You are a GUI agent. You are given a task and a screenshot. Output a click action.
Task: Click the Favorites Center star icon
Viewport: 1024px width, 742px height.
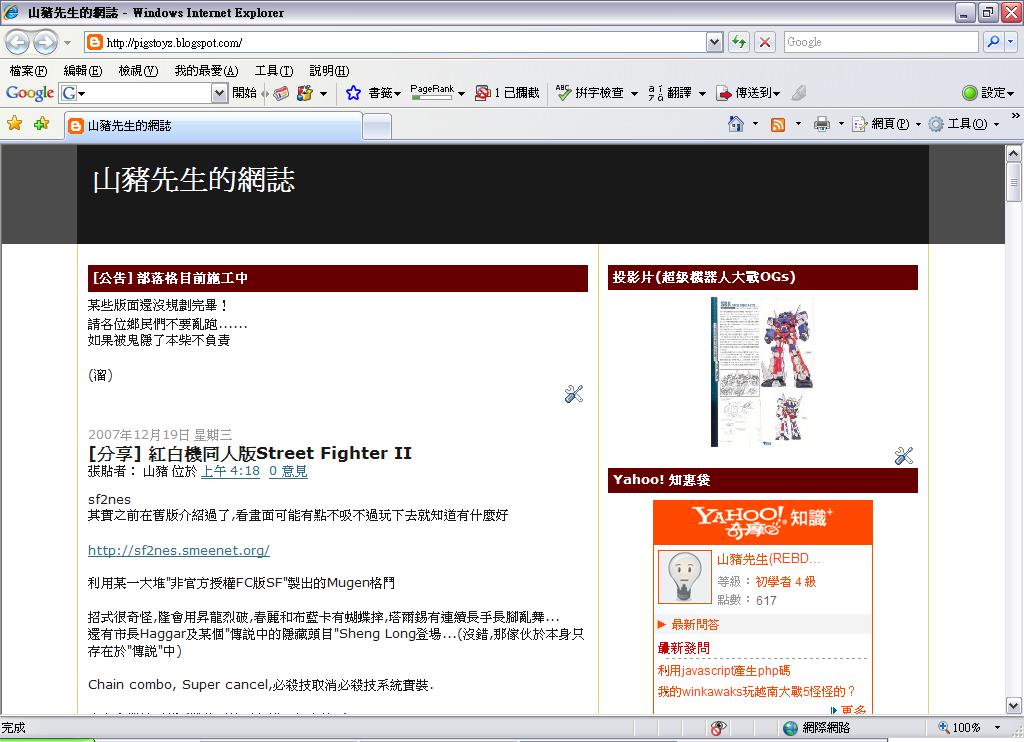(15, 124)
